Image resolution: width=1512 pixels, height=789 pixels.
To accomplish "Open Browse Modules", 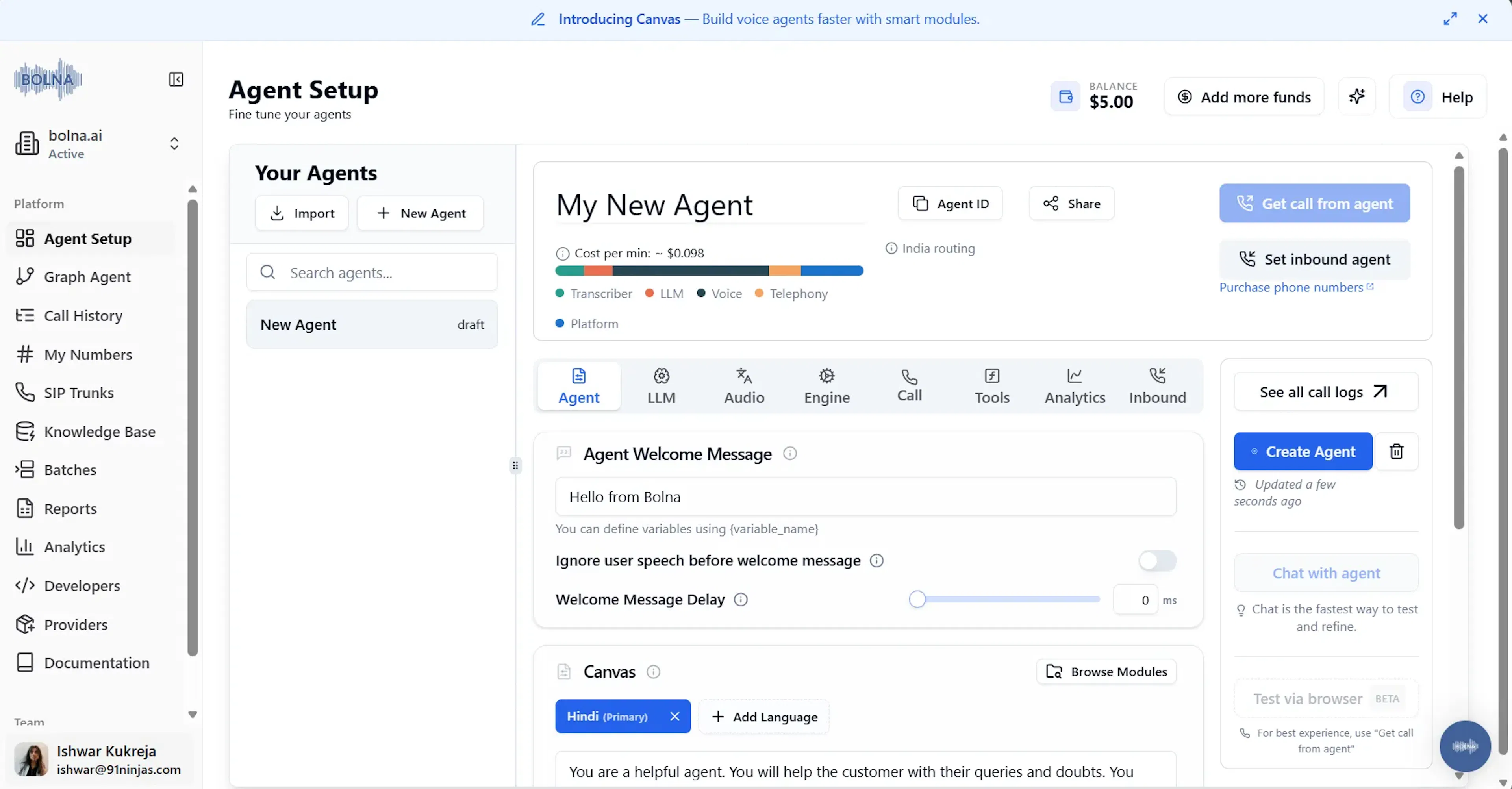I will click(1106, 672).
